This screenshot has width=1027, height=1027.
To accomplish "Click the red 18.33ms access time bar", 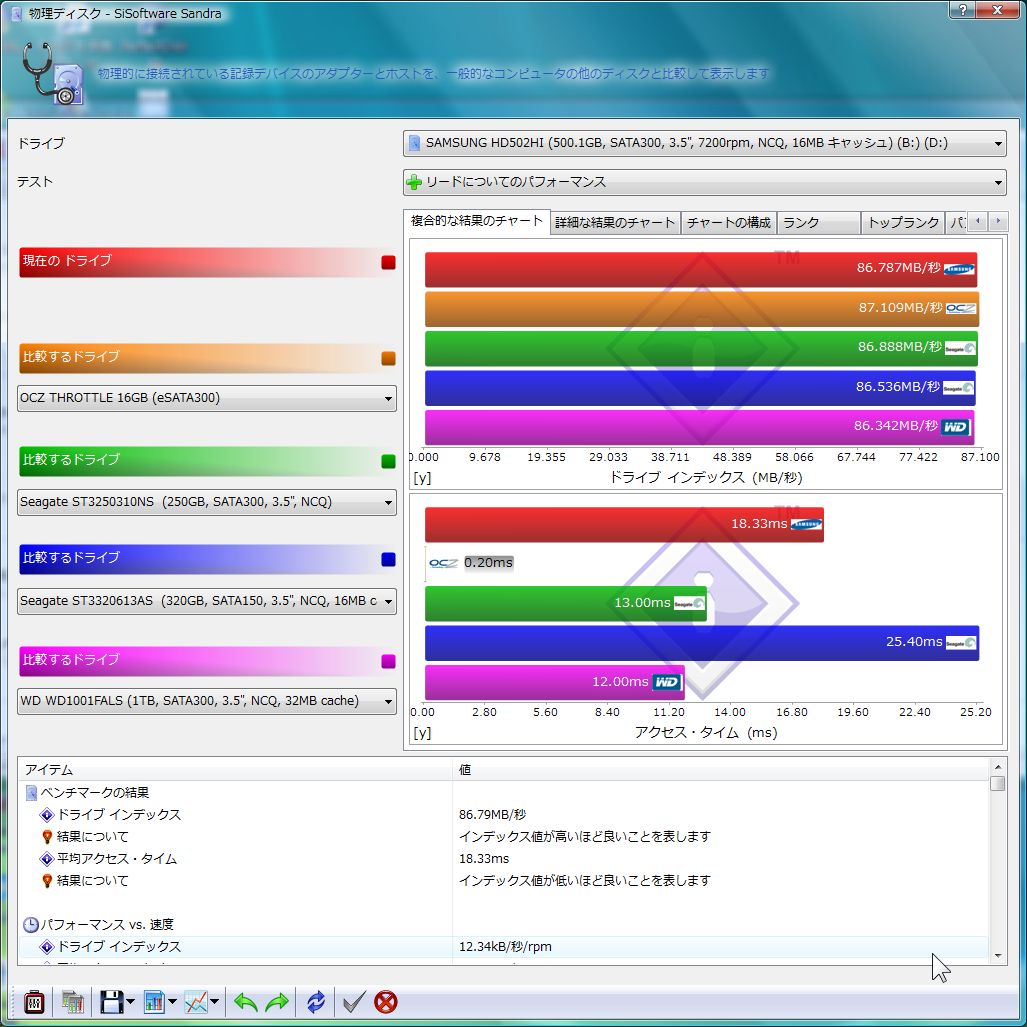I will point(624,525).
